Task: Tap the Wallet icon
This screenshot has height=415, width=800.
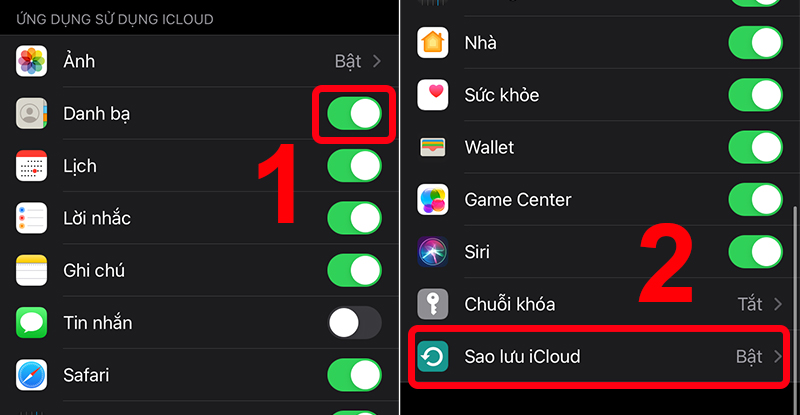Action: click(x=433, y=147)
